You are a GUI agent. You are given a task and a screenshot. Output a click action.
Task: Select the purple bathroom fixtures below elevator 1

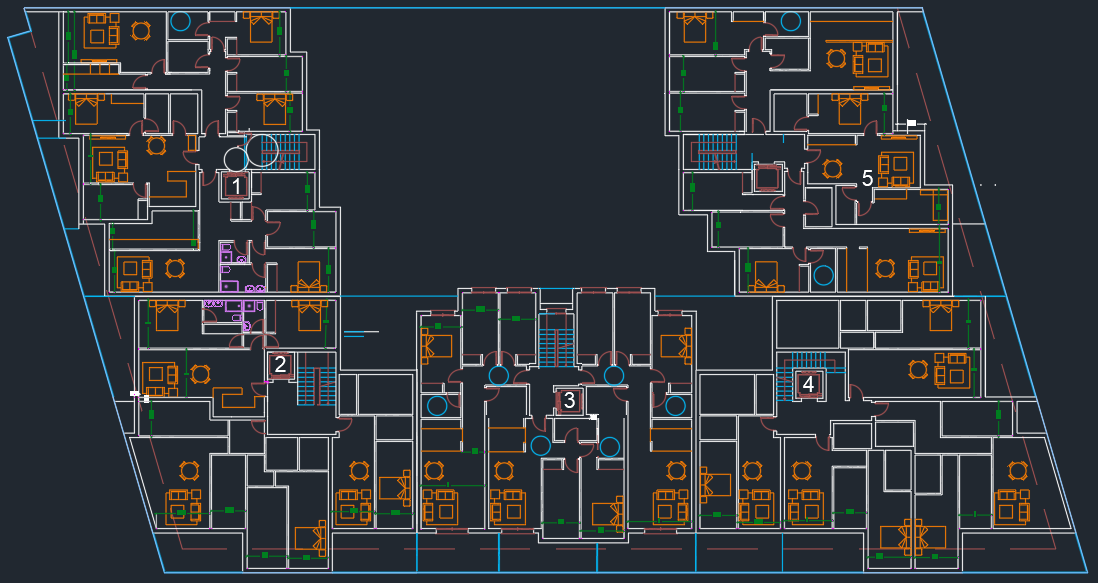(229, 262)
